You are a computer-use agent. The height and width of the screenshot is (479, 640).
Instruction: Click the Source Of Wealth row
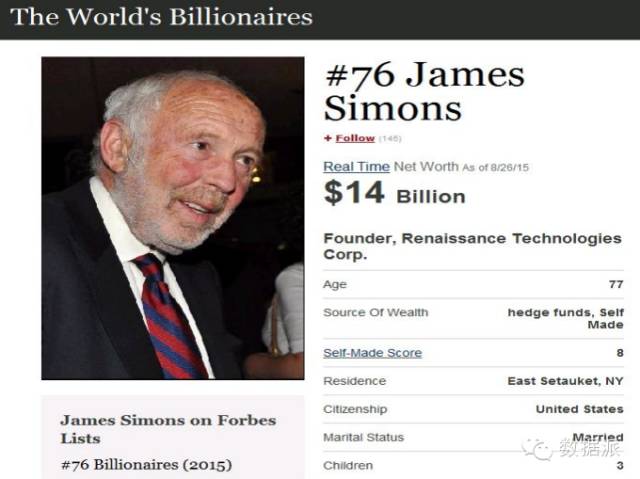pos(473,318)
